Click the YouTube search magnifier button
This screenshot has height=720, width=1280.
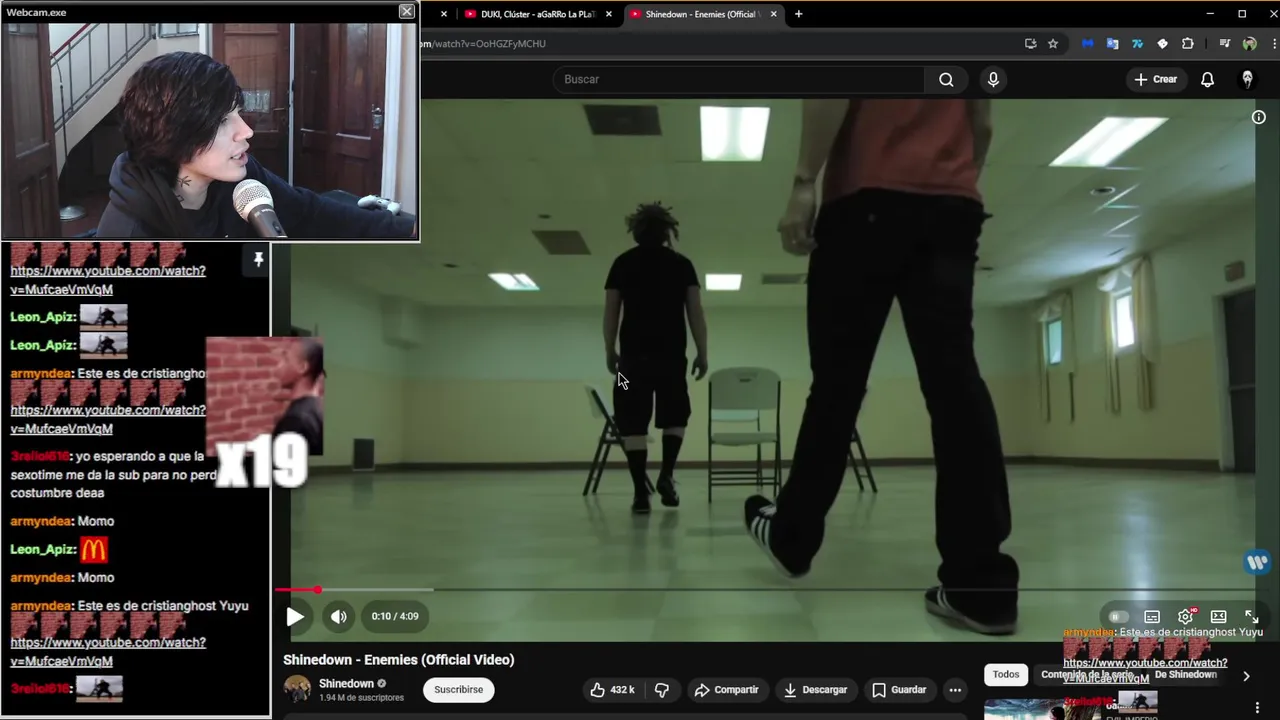pyautogui.click(x=946, y=79)
